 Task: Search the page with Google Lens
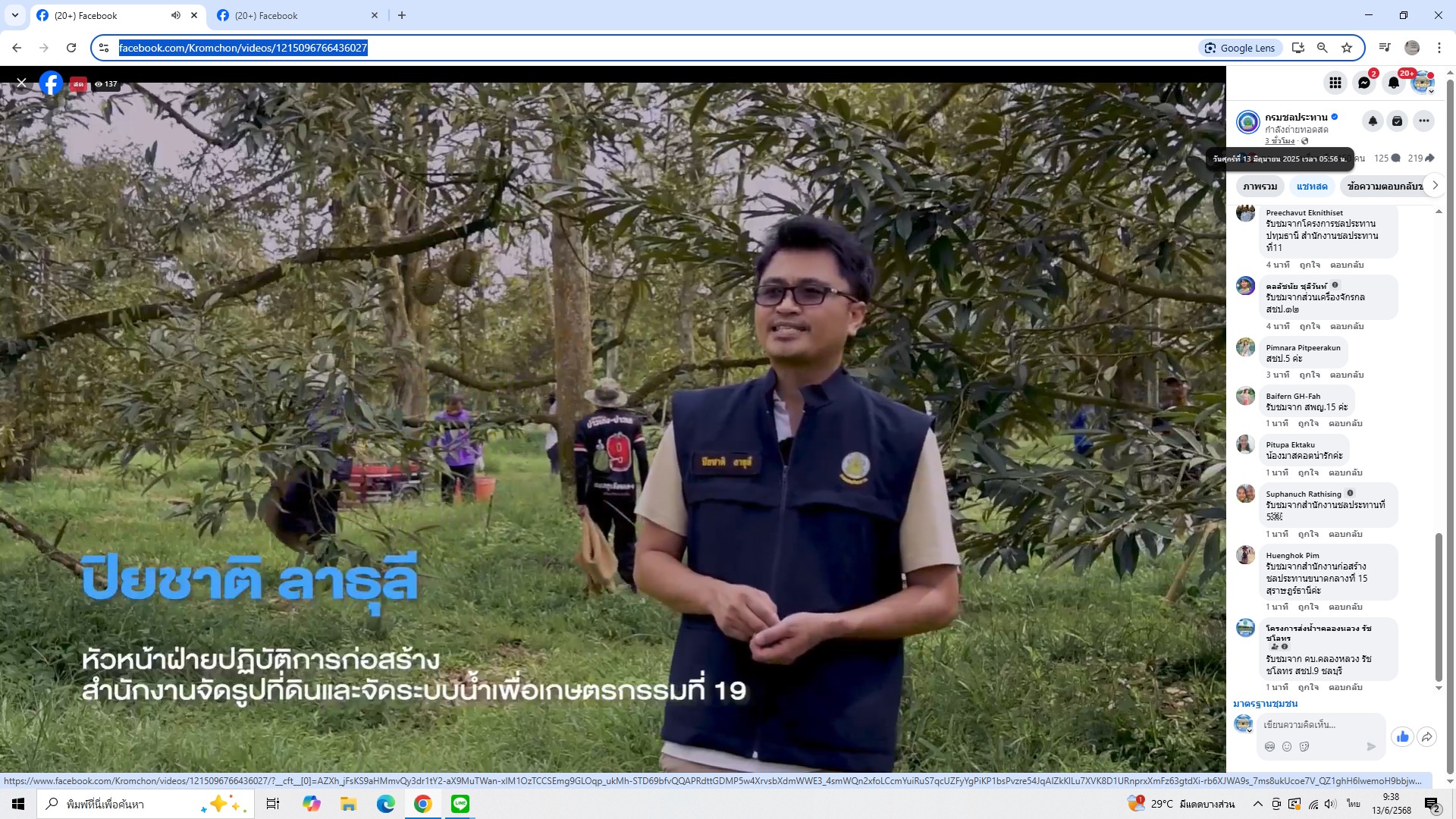click(x=1240, y=48)
